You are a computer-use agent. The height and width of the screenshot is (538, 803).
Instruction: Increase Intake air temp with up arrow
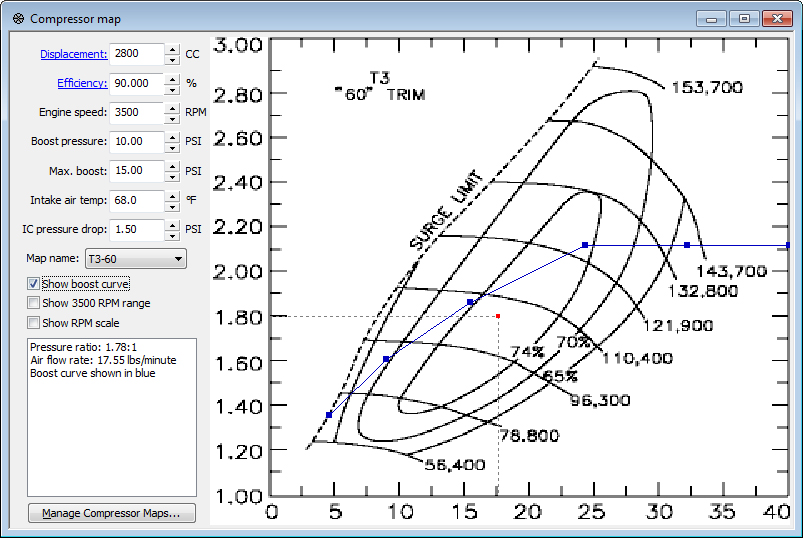pos(173,196)
